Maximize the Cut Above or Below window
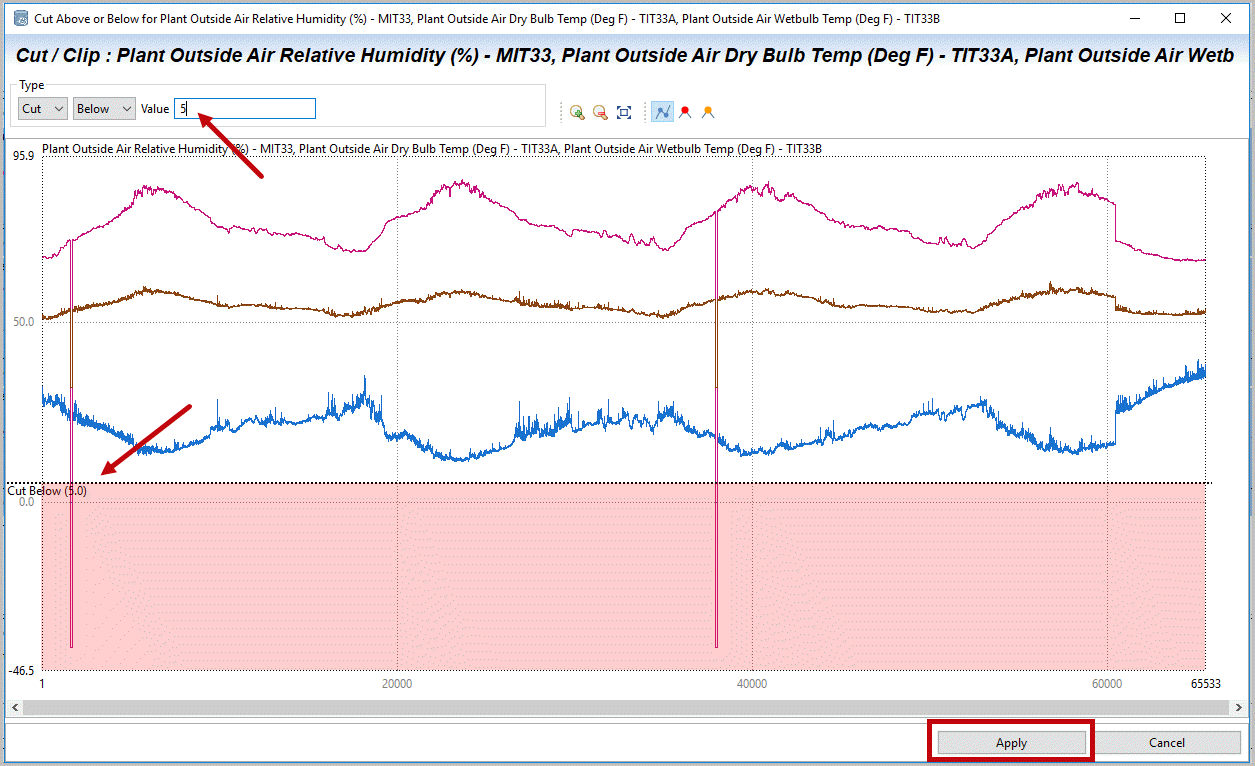Viewport: 1255px width, 766px height. click(1180, 19)
